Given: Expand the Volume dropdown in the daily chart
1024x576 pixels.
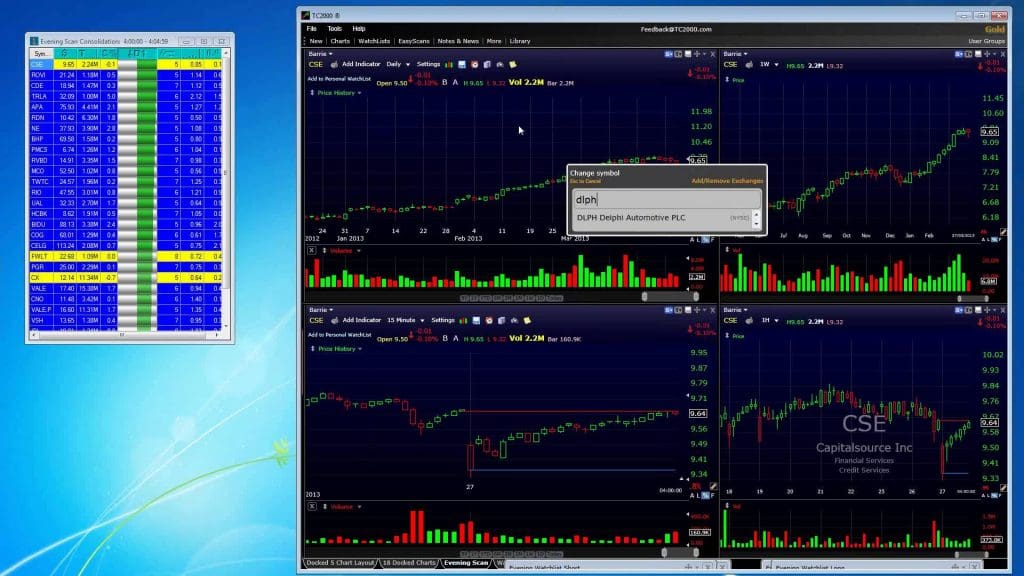Looking at the screenshot, I should pos(345,251).
